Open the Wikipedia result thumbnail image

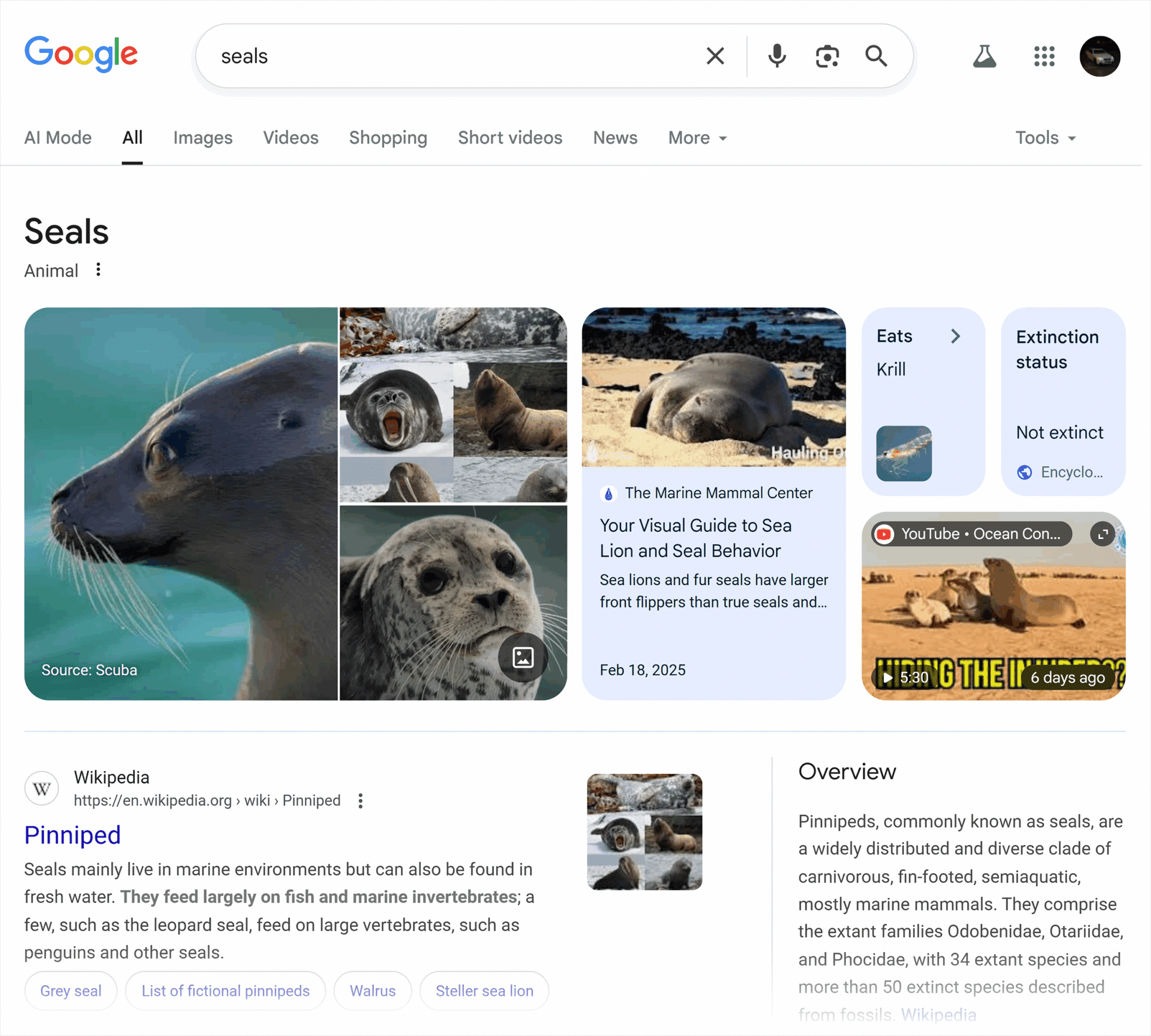pyautogui.click(x=645, y=831)
